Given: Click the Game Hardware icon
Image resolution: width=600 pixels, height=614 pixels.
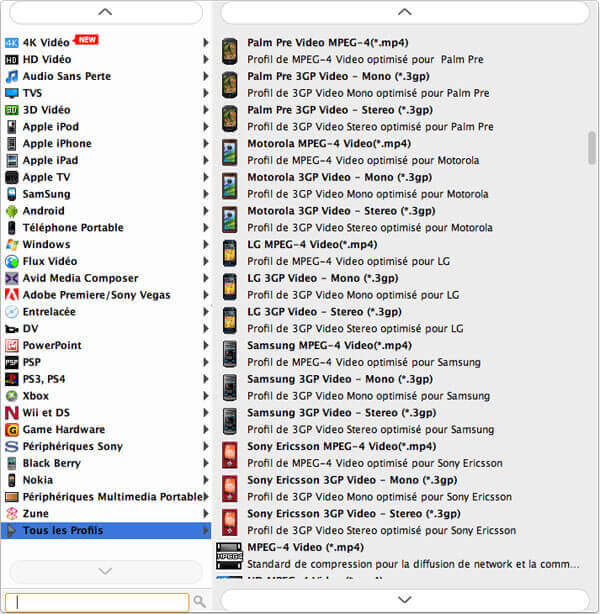Looking at the screenshot, I should pyautogui.click(x=11, y=429).
